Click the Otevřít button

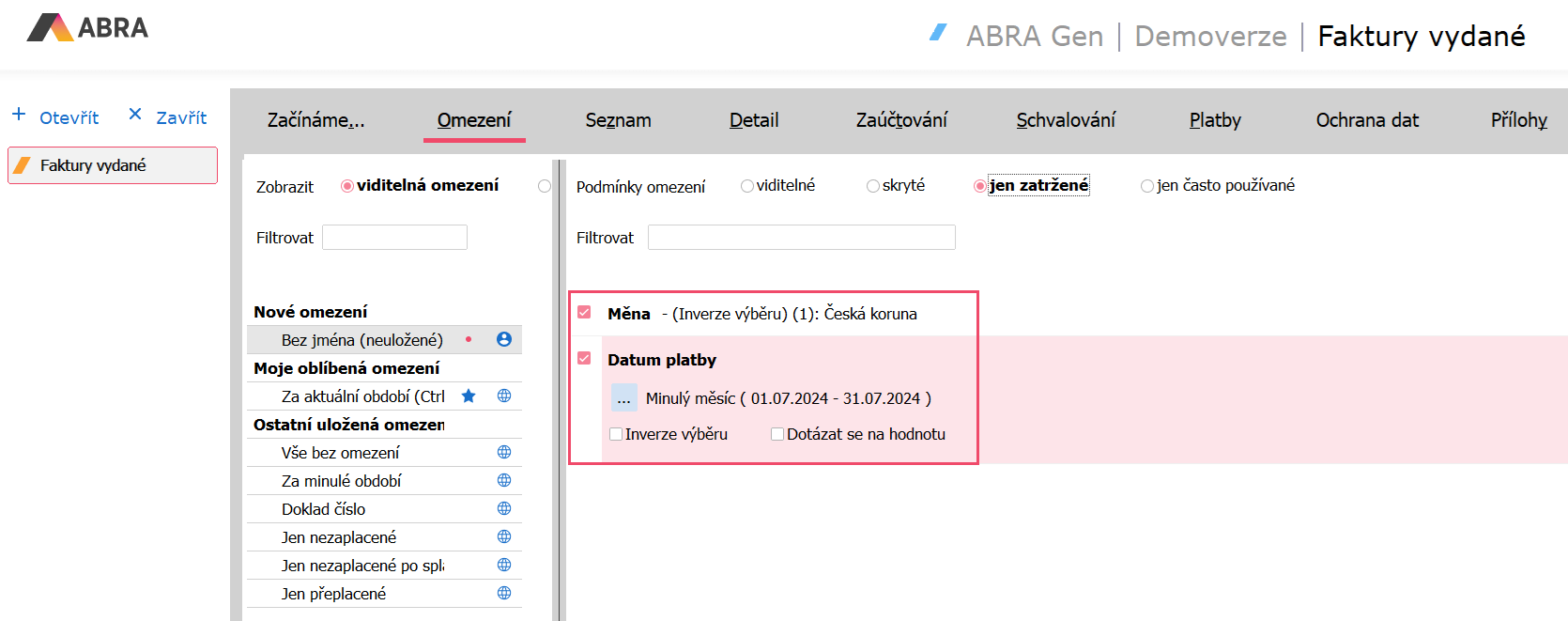[56, 117]
